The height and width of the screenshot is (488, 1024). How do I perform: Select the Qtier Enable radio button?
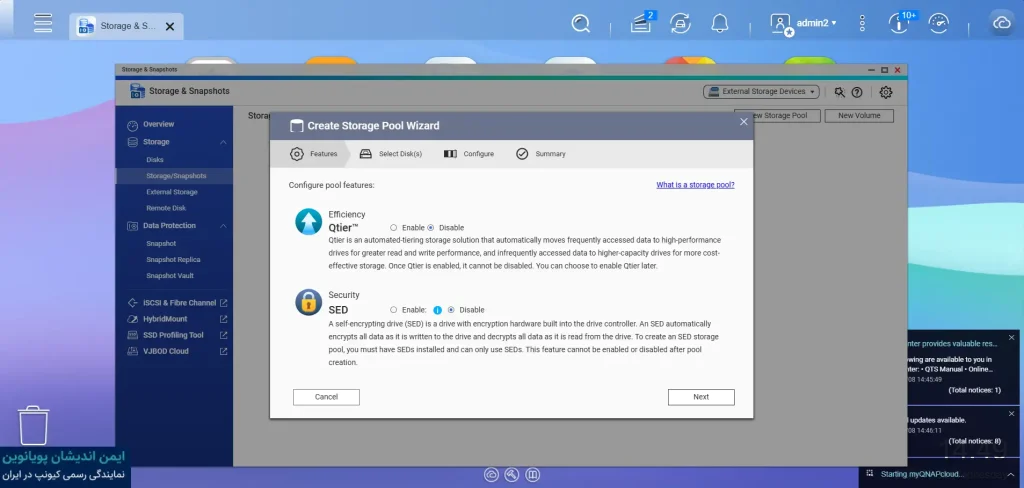pyautogui.click(x=394, y=228)
